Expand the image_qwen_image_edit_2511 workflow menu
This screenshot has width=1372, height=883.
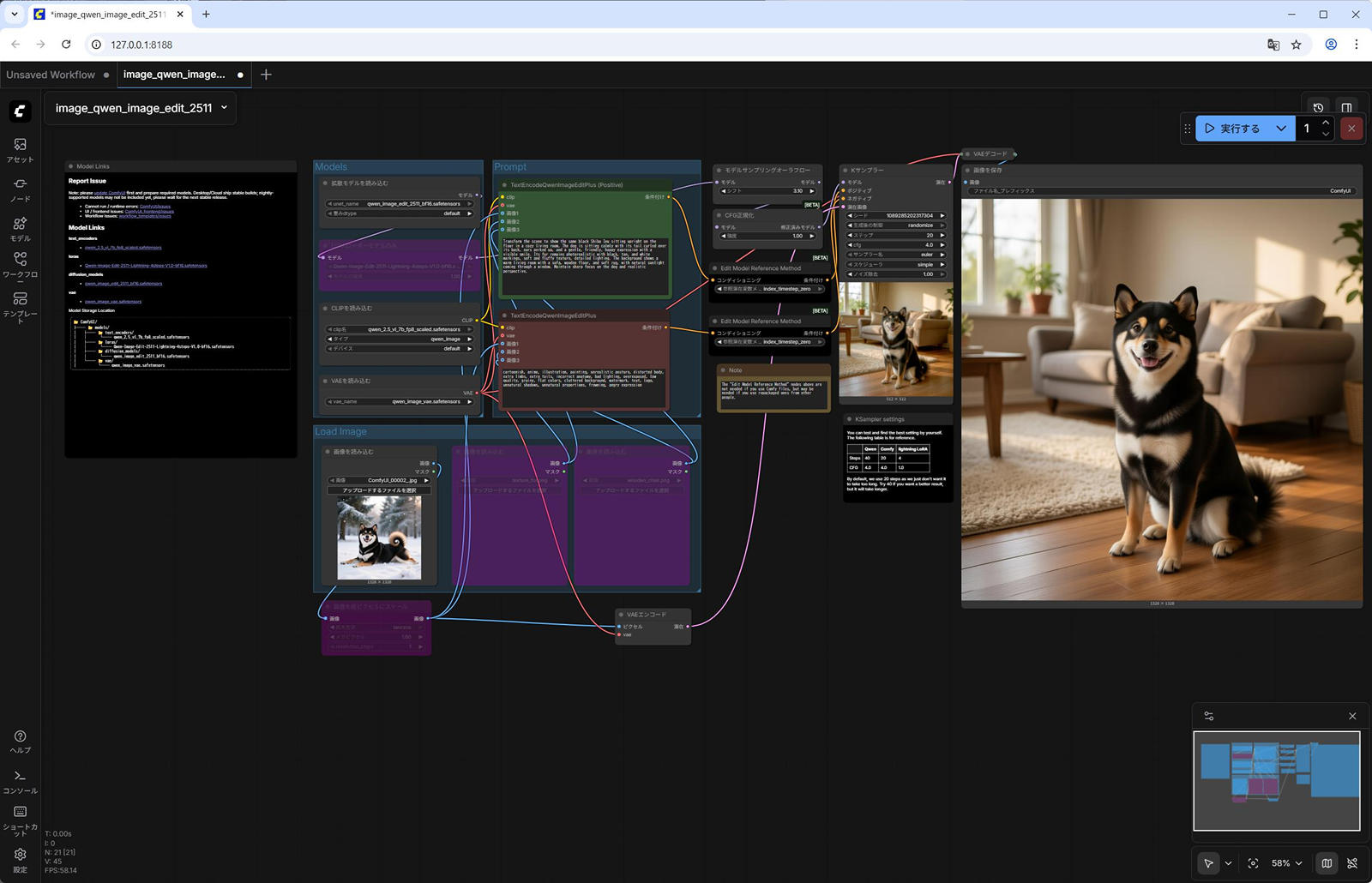(x=224, y=108)
